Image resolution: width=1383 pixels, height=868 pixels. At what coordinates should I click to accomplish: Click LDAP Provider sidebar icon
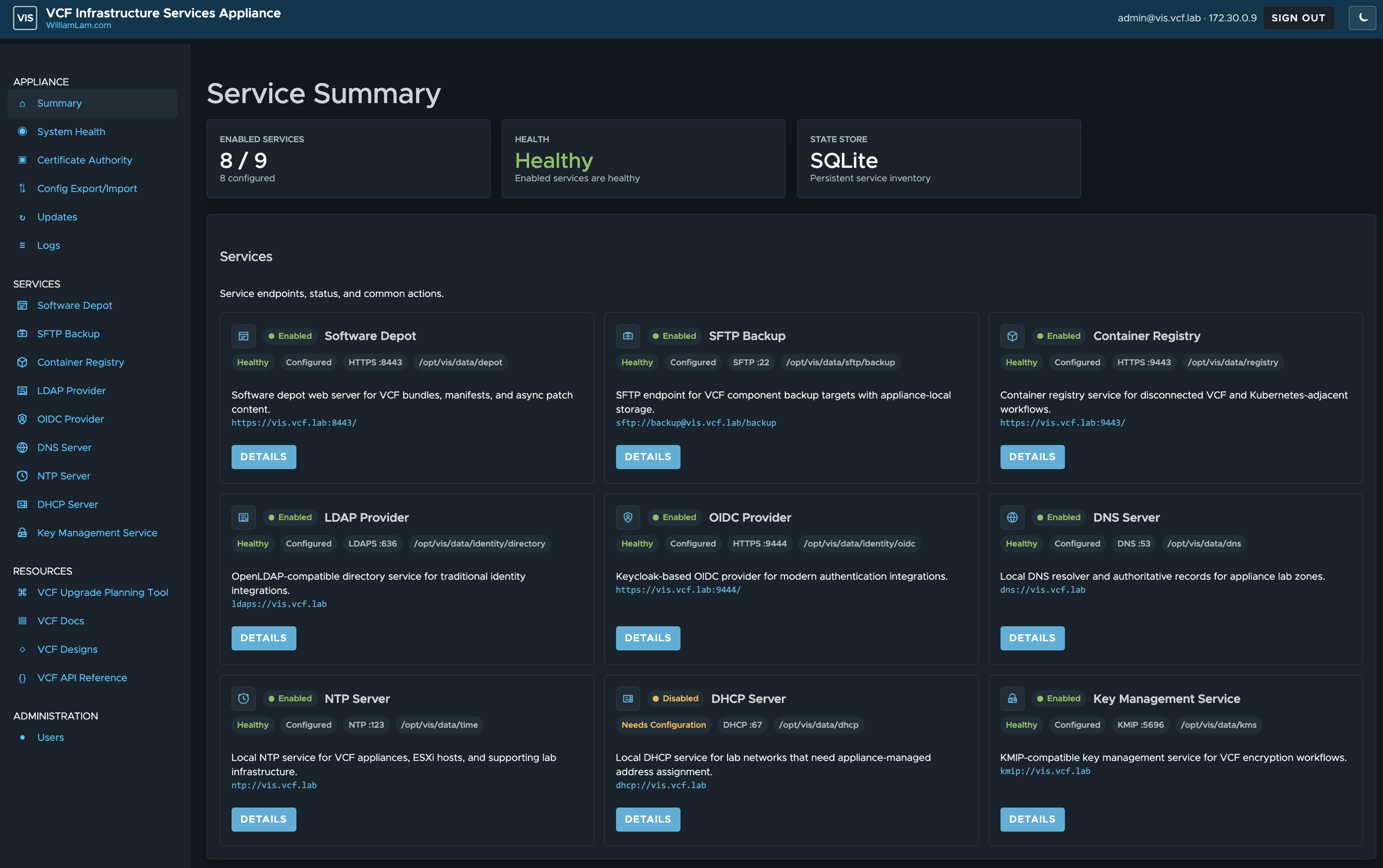tap(22, 391)
